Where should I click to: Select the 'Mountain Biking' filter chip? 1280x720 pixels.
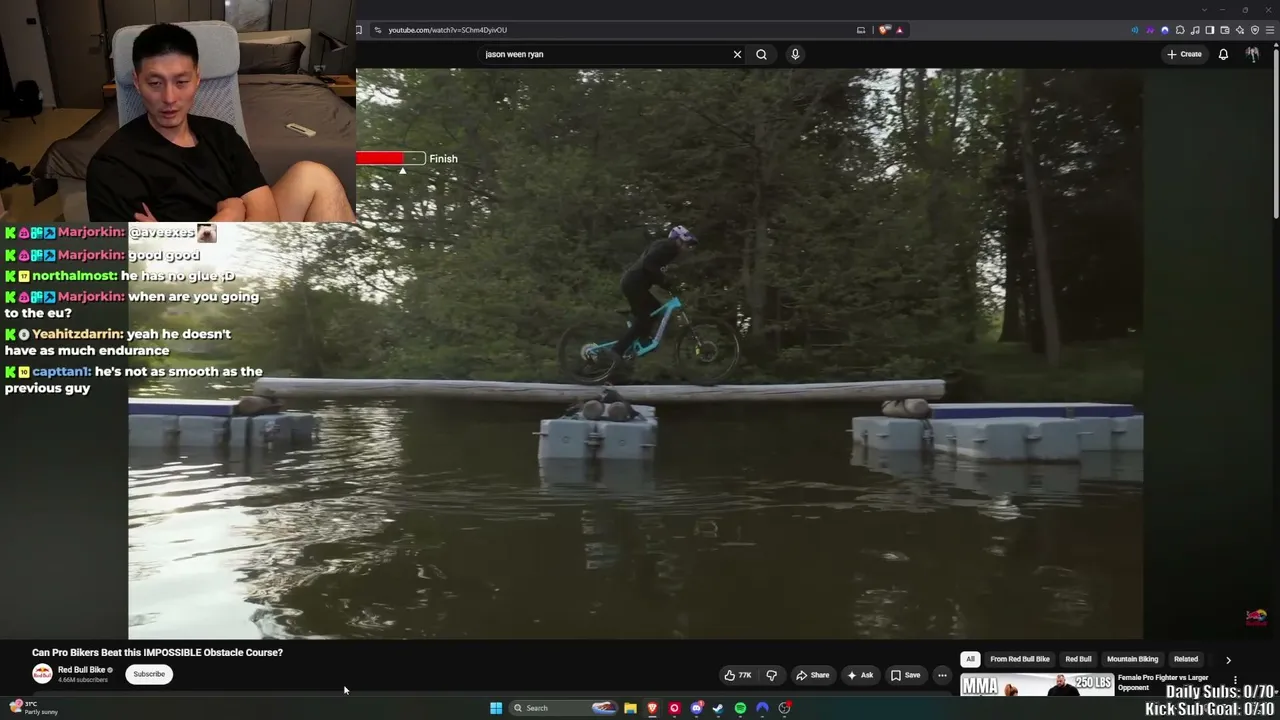coord(1132,659)
